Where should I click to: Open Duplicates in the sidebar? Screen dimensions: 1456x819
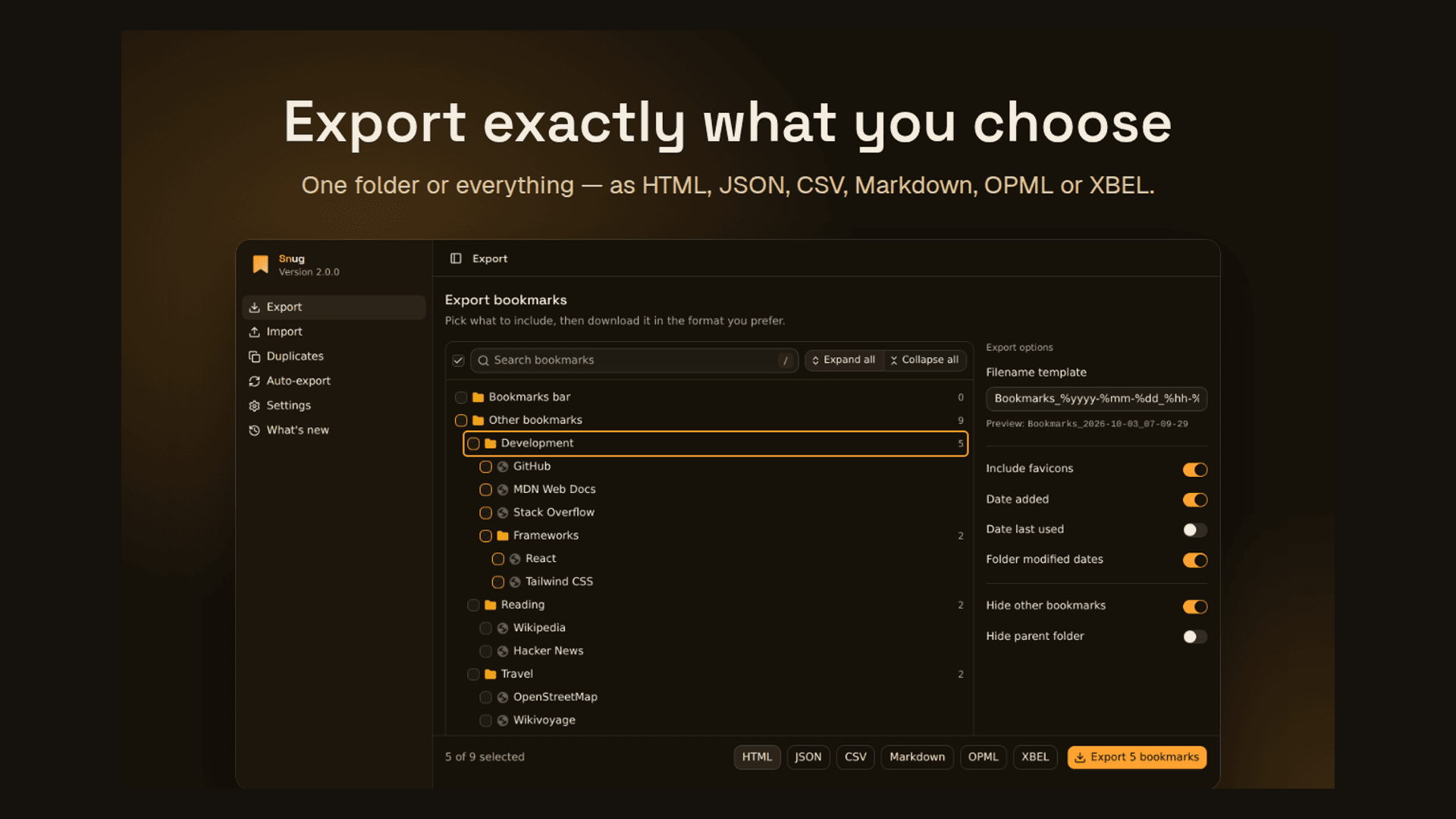(334, 356)
